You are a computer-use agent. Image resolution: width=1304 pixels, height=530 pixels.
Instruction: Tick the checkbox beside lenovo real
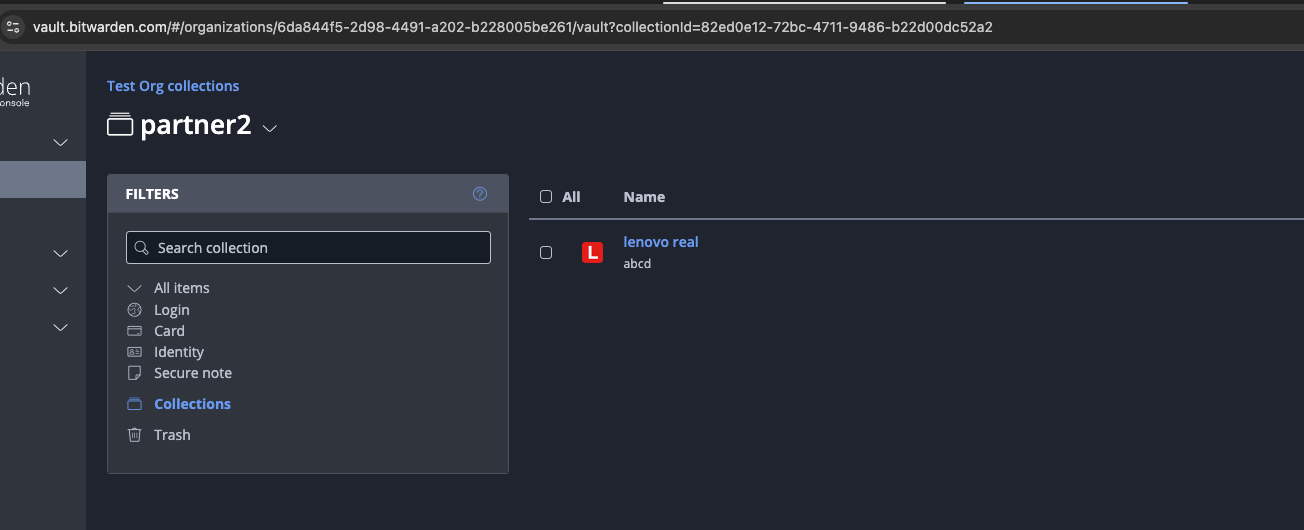(x=546, y=253)
